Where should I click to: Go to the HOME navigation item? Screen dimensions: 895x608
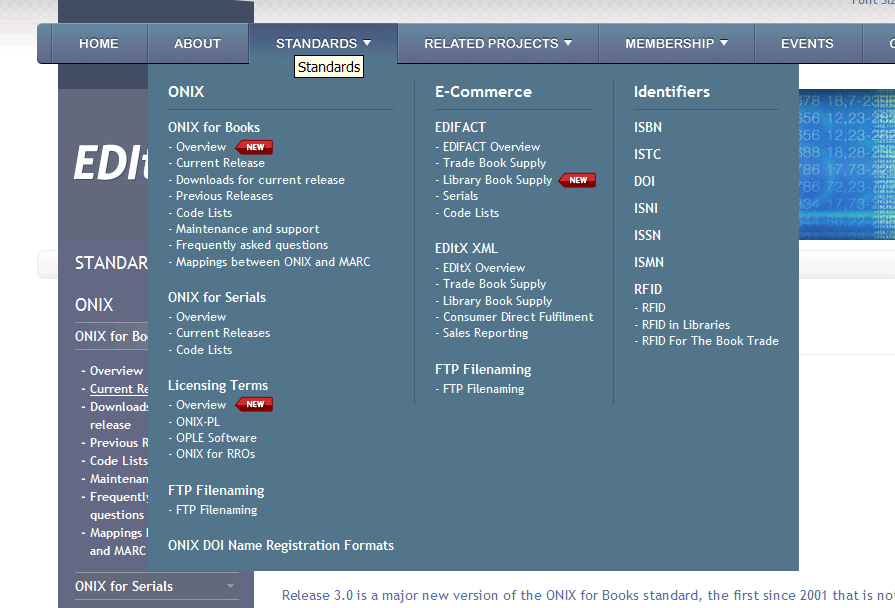click(99, 43)
